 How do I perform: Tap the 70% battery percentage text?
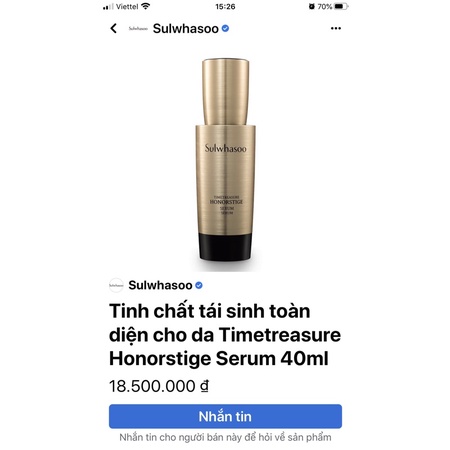pyautogui.click(x=325, y=6)
